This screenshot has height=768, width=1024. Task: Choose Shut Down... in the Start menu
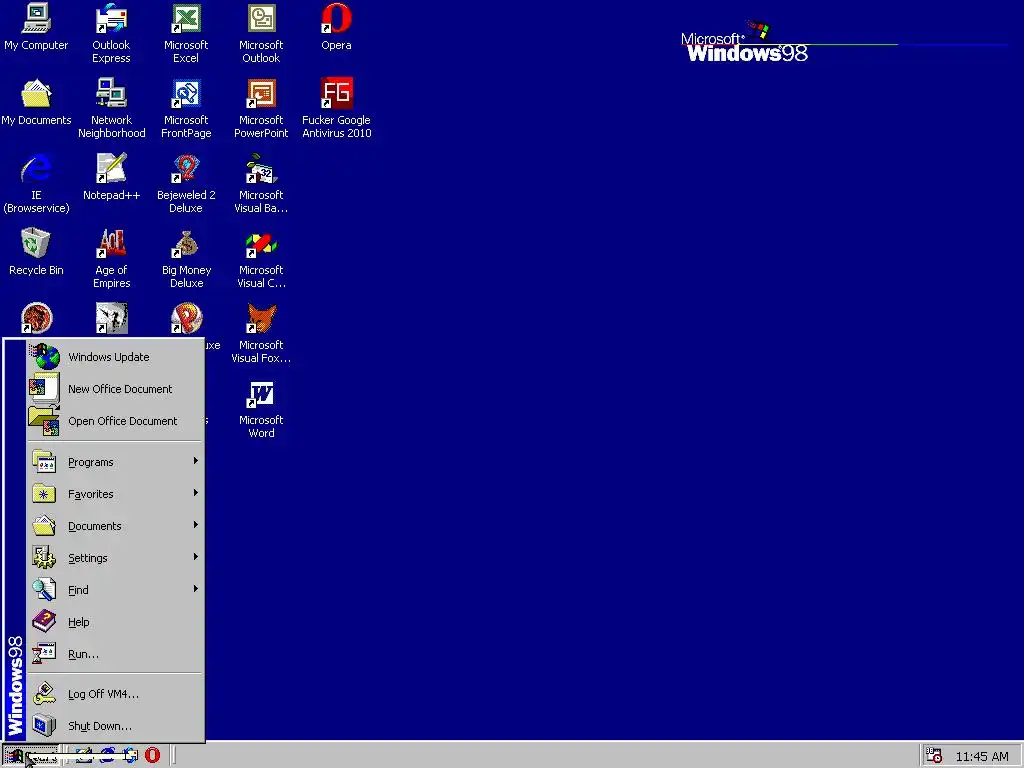tap(115, 726)
